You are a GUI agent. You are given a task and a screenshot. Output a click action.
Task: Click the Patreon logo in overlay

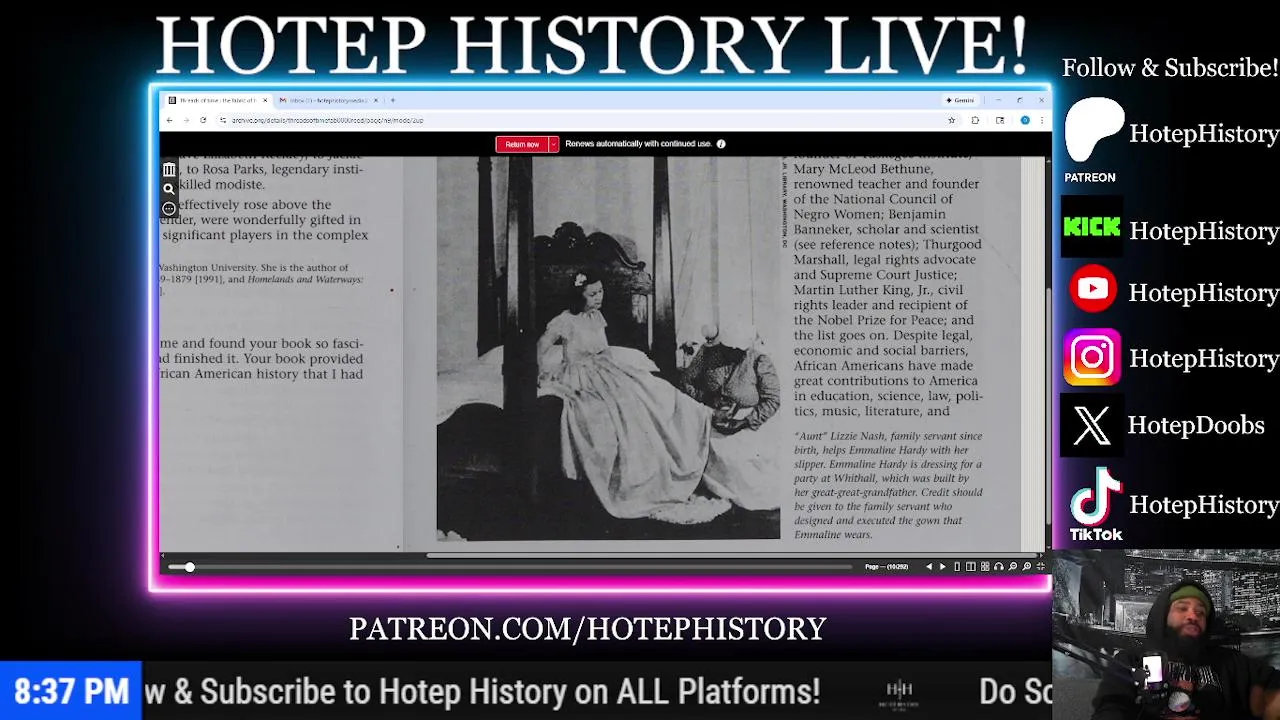coord(1093,130)
